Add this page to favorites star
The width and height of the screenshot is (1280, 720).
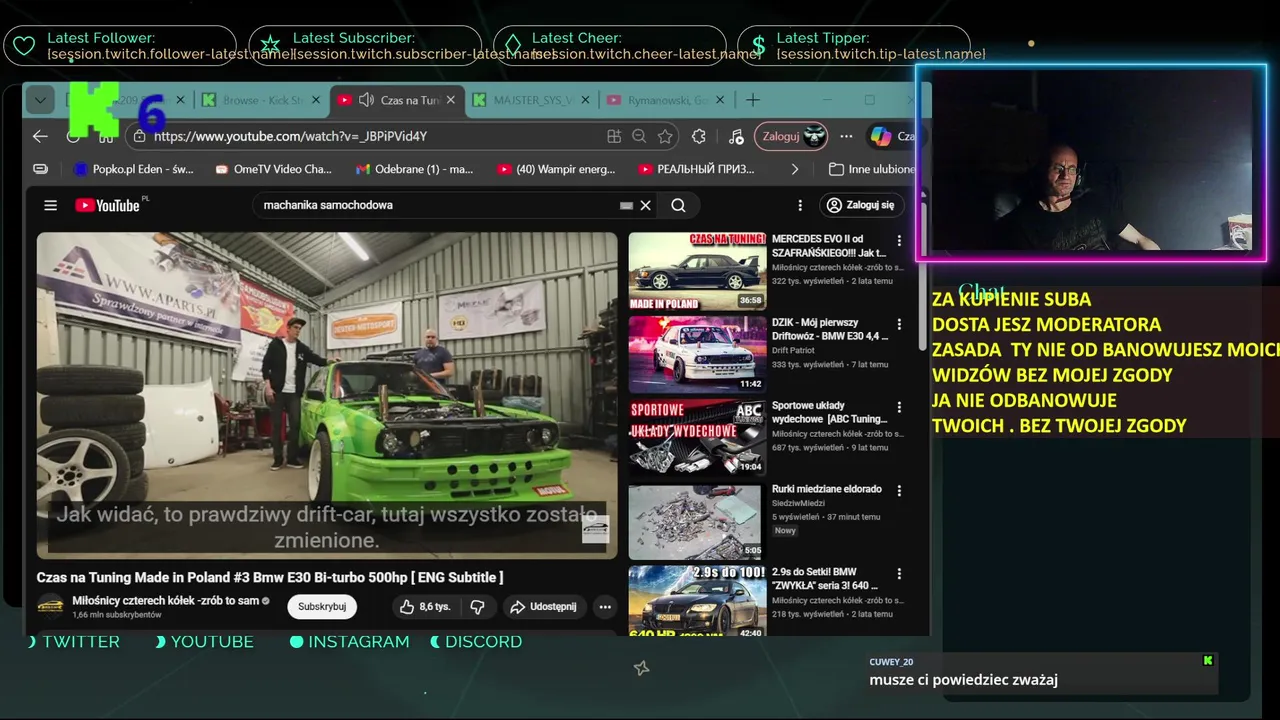pos(664,136)
